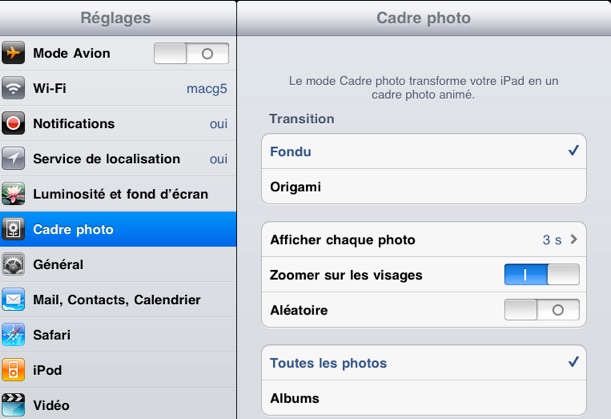Screen dimensions: 611x419
Task: Choose the Origami transition
Action: pyautogui.click(x=424, y=186)
